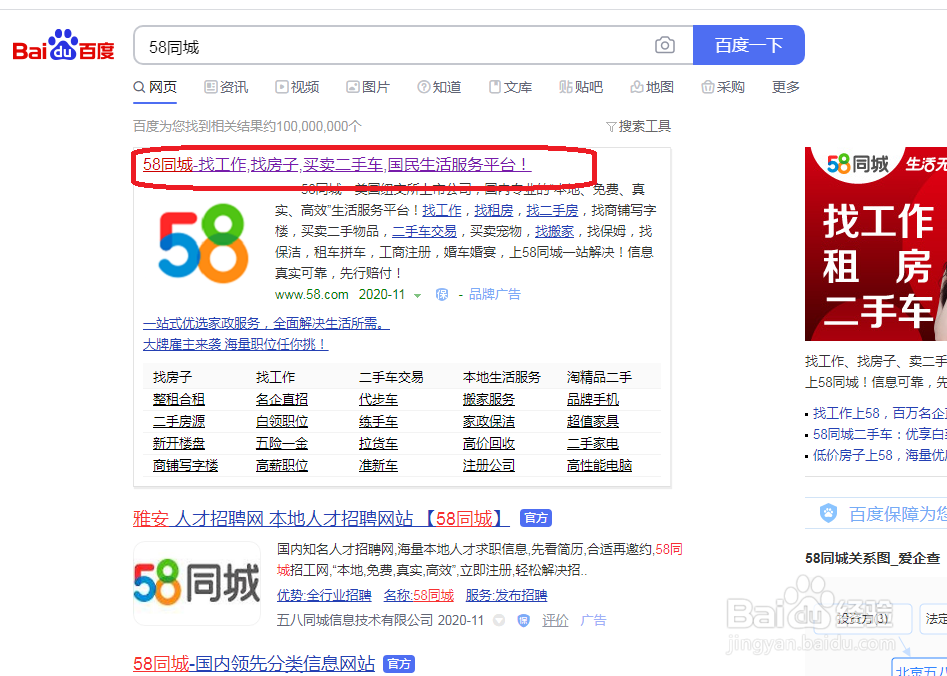
Task: Open the 商铺写字楼 link
Action: (185, 466)
